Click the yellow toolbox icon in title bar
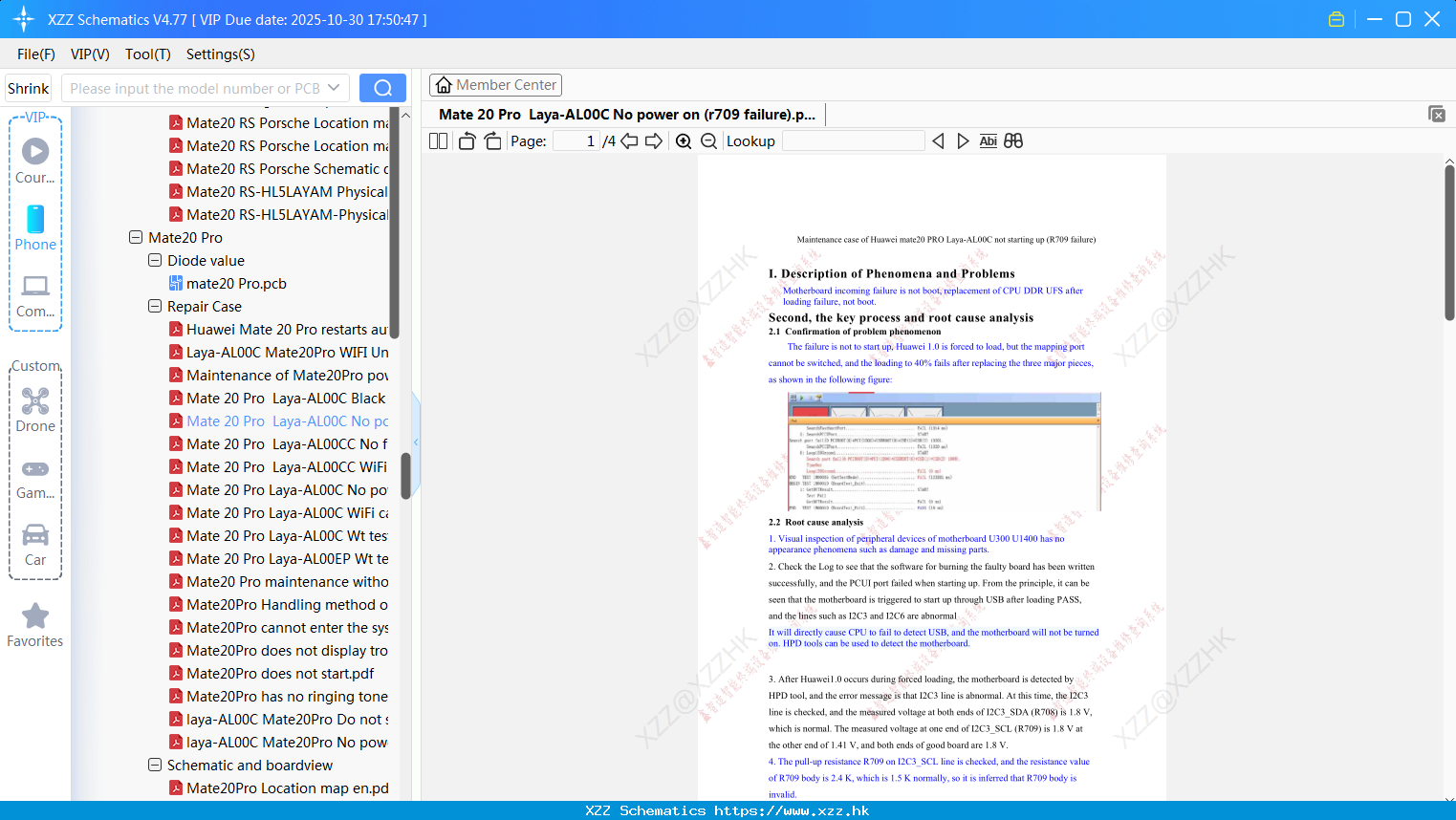This screenshot has height=820, width=1456. pyautogui.click(x=1336, y=19)
